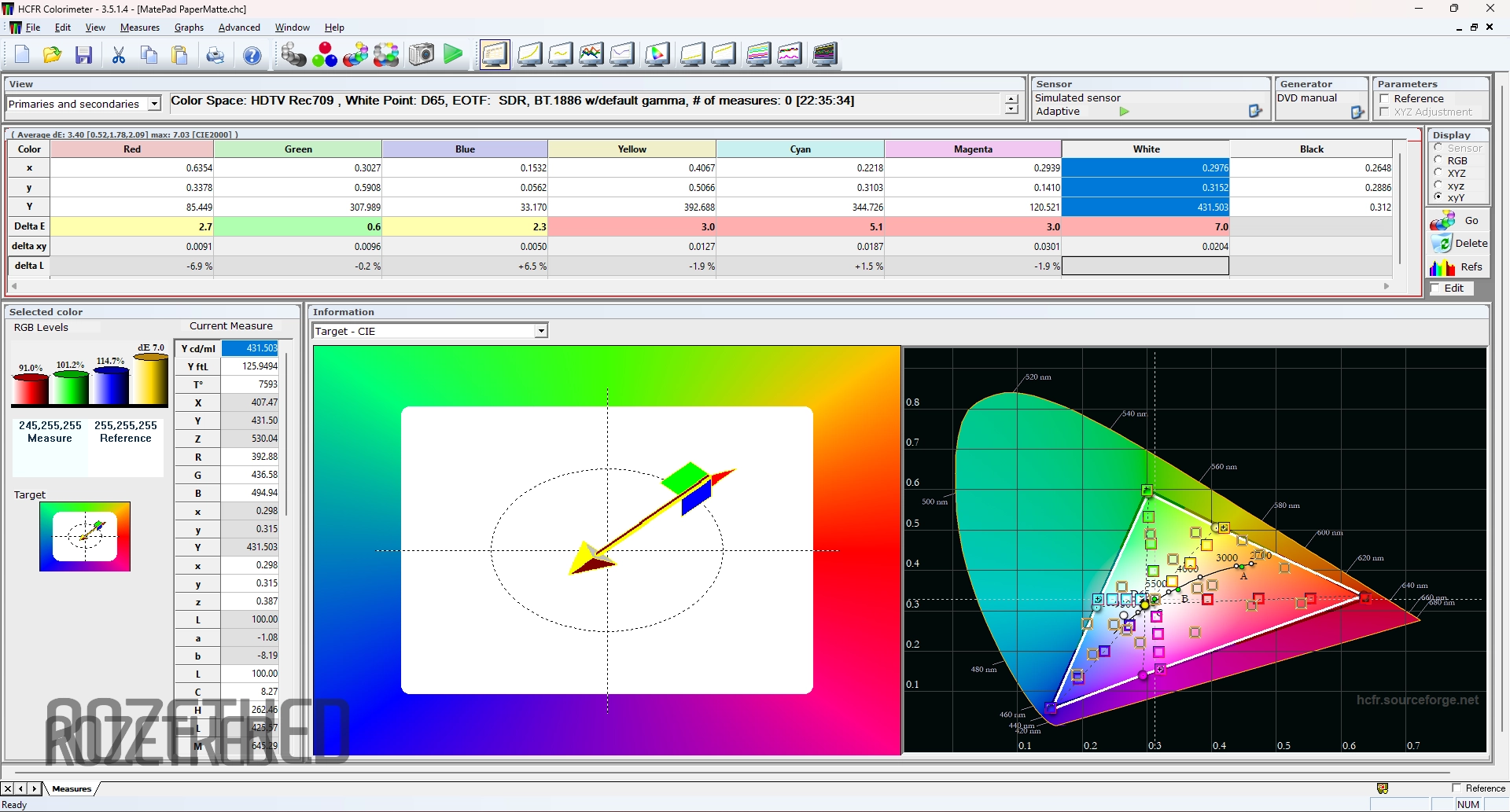Click the Save floppy disk icon
Screen dimensions: 1510x812
click(84, 55)
